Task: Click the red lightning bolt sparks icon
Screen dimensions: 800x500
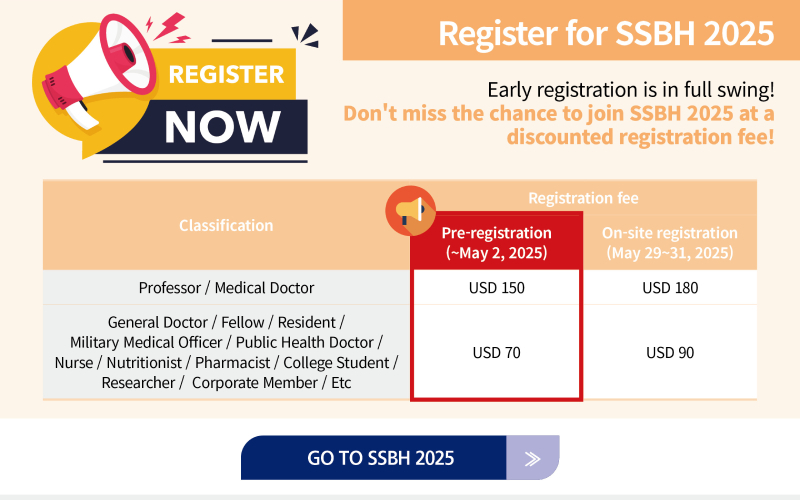Action: pyautogui.click(x=167, y=28)
